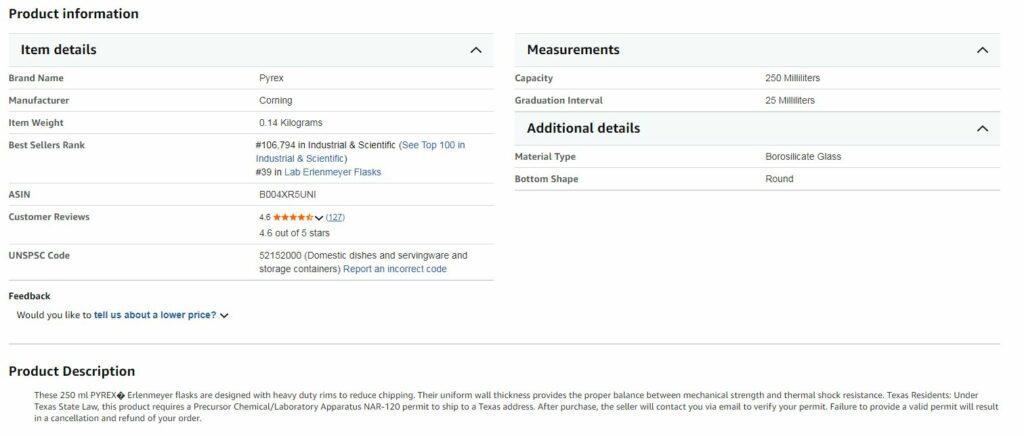This screenshot has height=436, width=1024.
Task: Open See Top 100 in Industrial & Scientific
Action: [x=431, y=145]
